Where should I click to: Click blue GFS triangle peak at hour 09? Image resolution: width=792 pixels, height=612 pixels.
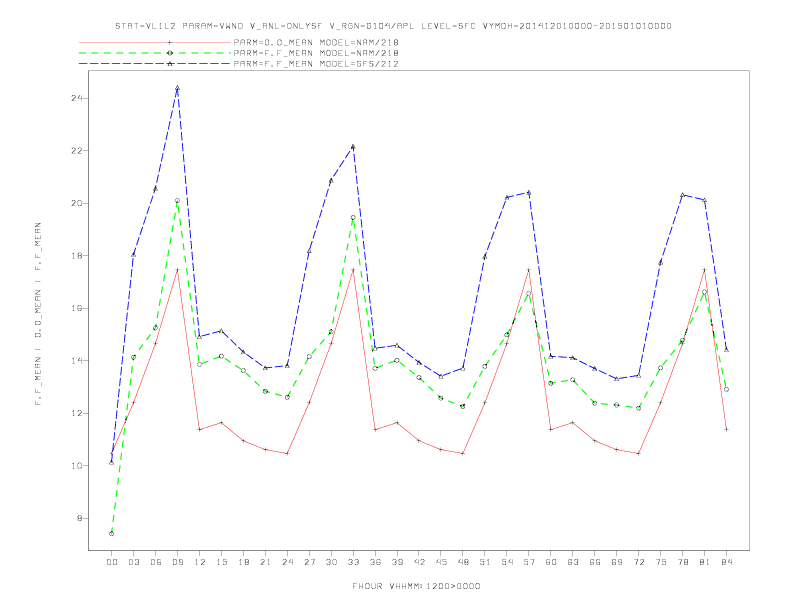[x=177, y=88]
